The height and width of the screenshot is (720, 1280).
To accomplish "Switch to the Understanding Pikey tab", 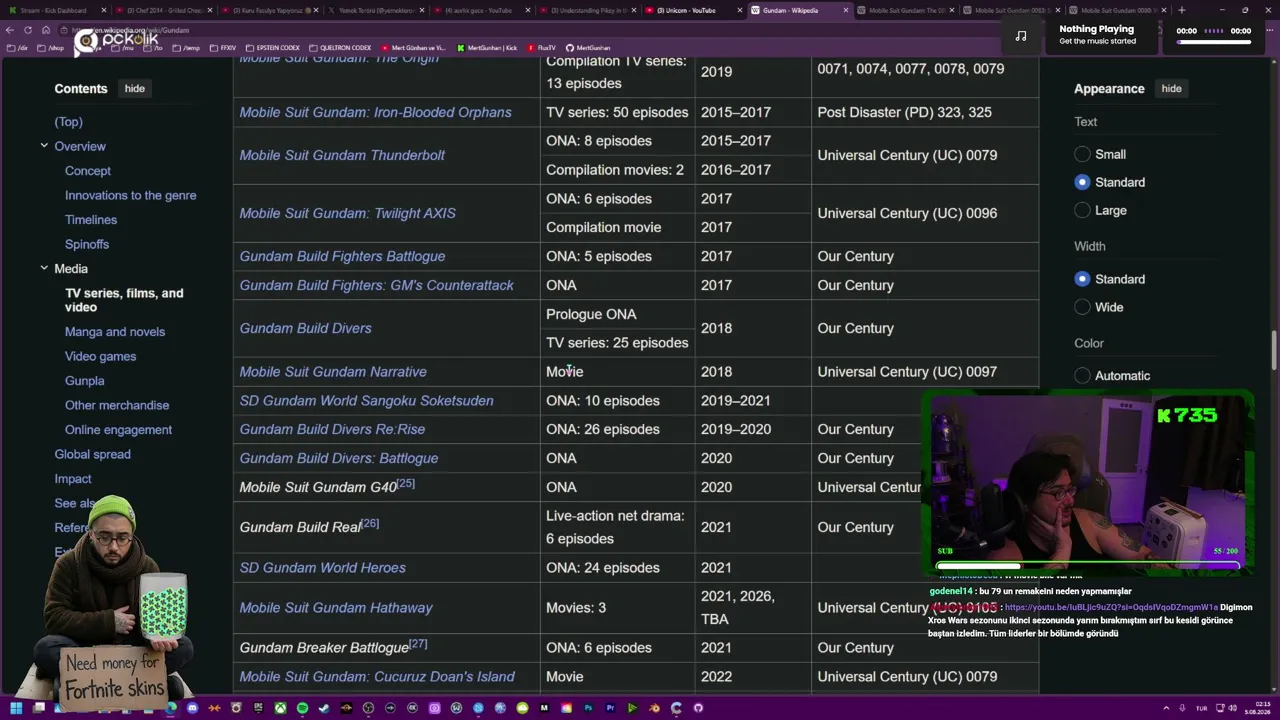I will [x=586, y=10].
